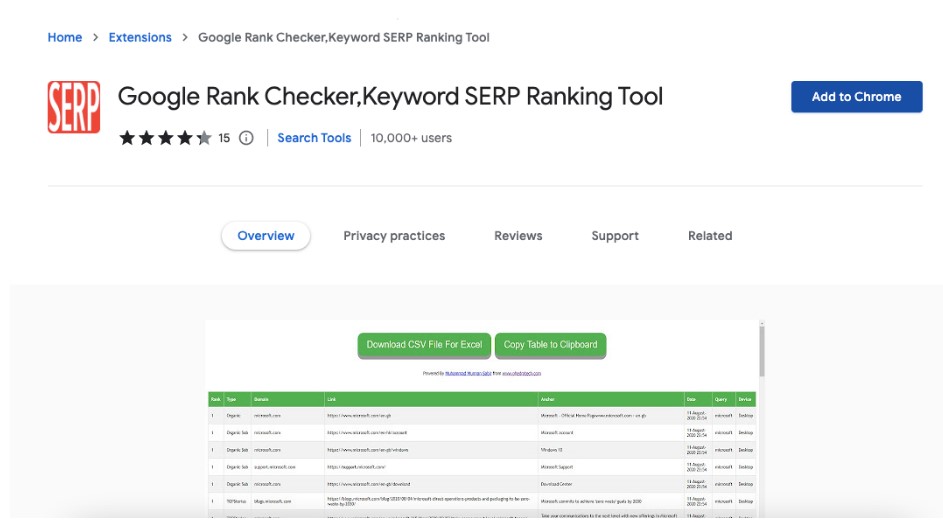Screen dimensions: 943x532
Task: Click the red SERP extension logo
Action: point(73,108)
